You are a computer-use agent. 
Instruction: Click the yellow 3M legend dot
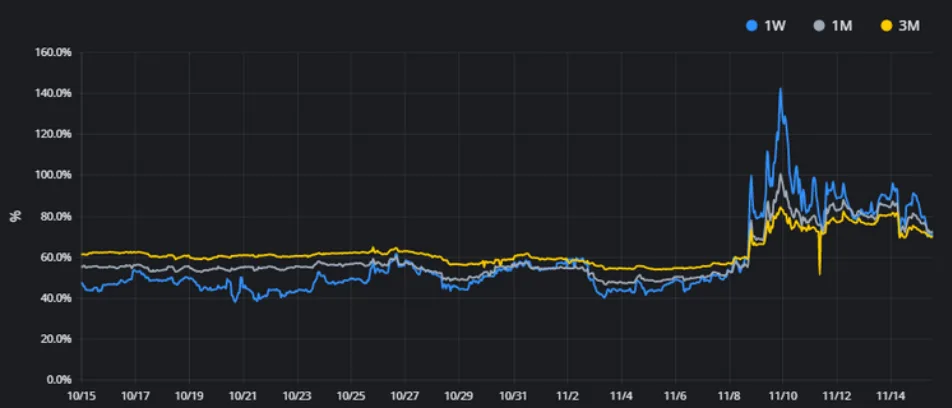click(x=886, y=26)
